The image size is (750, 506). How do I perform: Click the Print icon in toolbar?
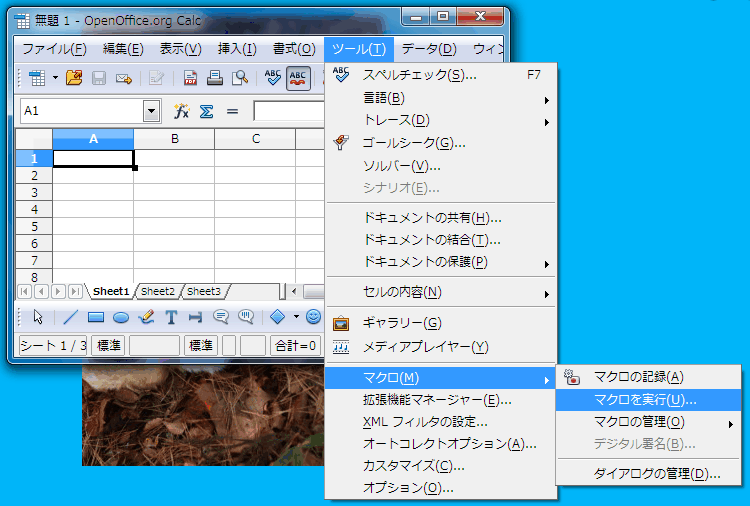click(215, 78)
